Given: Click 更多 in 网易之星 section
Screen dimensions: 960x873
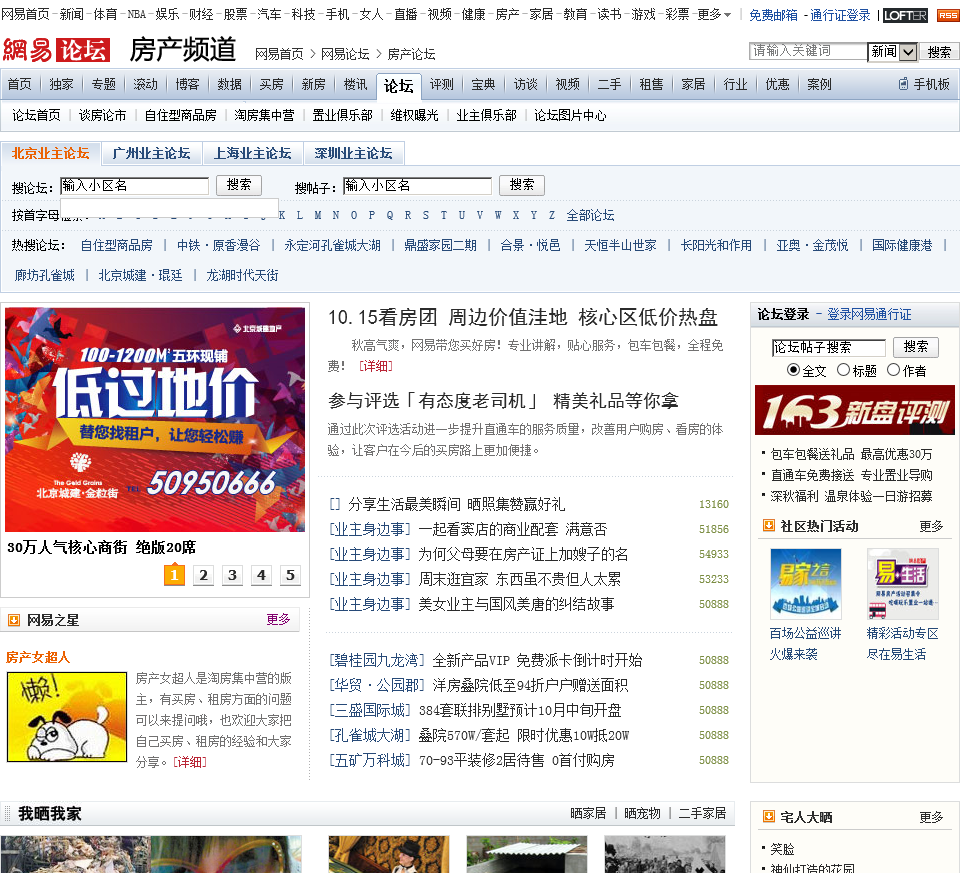Looking at the screenshot, I should (x=278, y=619).
